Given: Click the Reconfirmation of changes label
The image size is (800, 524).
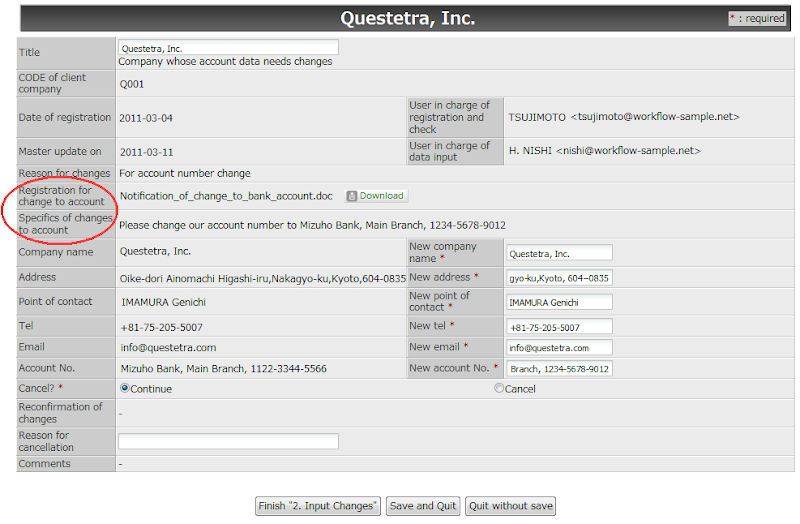Looking at the screenshot, I should click(x=60, y=413).
